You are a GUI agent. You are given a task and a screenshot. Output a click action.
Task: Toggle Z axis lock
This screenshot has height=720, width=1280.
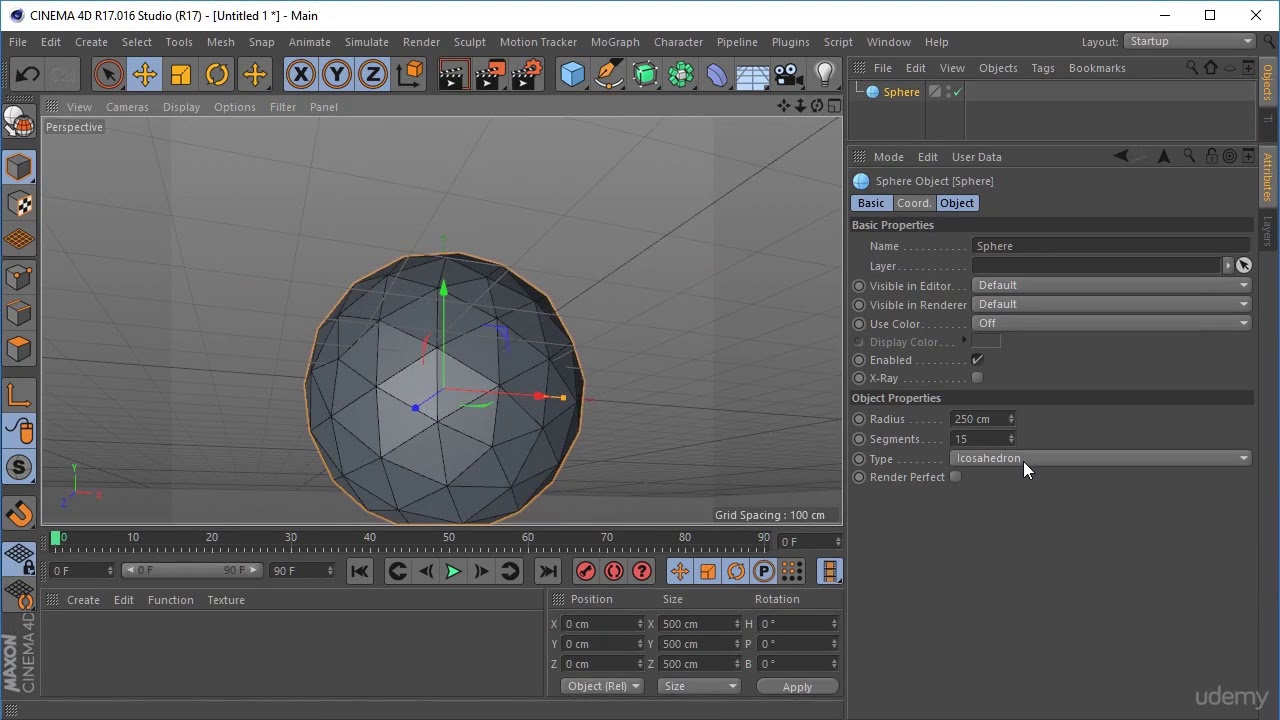tap(373, 75)
